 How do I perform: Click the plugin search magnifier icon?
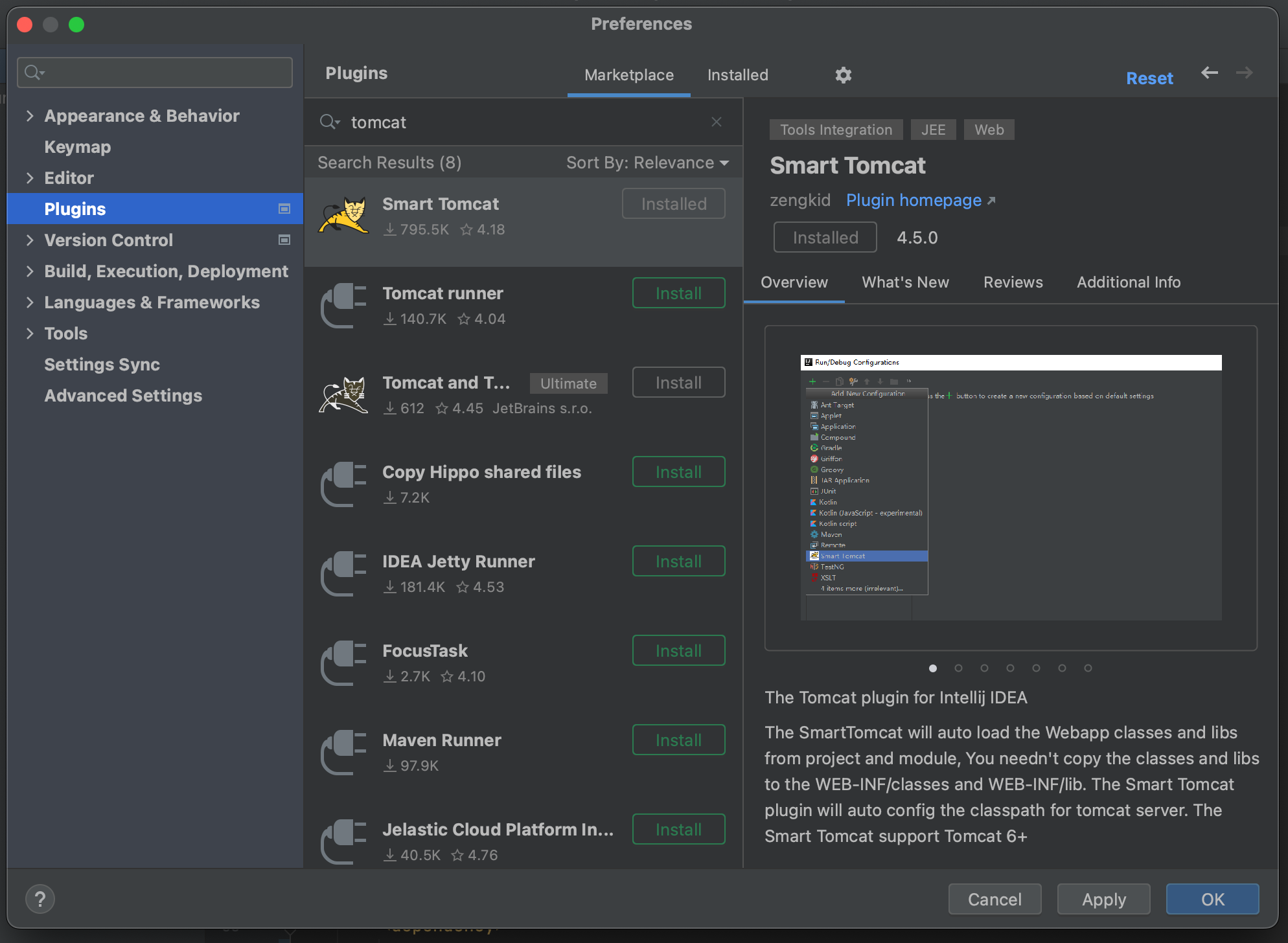pos(328,122)
